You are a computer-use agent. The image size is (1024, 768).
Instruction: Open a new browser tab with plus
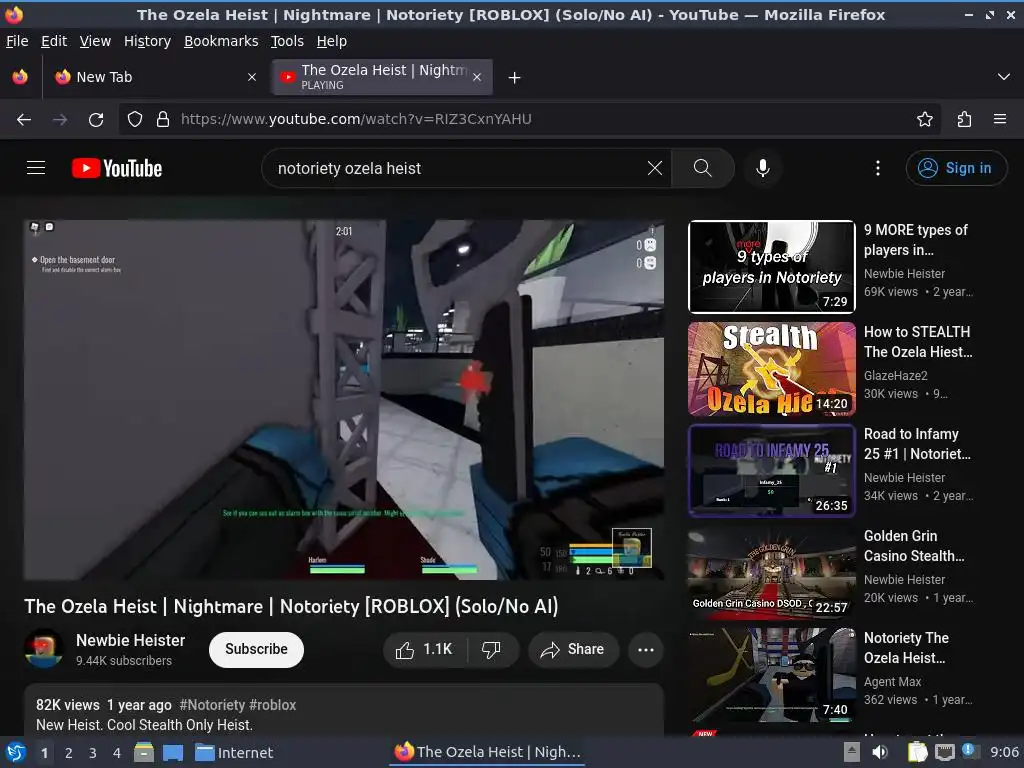pyautogui.click(x=515, y=78)
